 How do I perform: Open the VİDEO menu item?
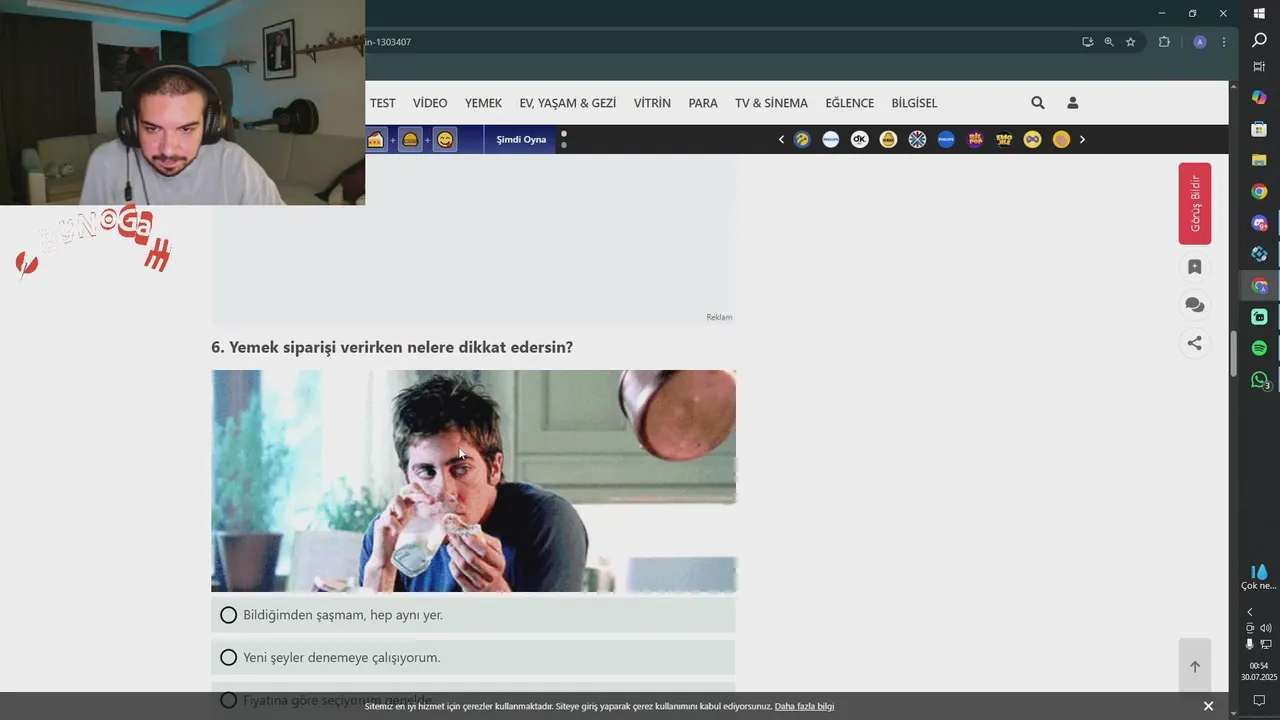[x=430, y=103]
